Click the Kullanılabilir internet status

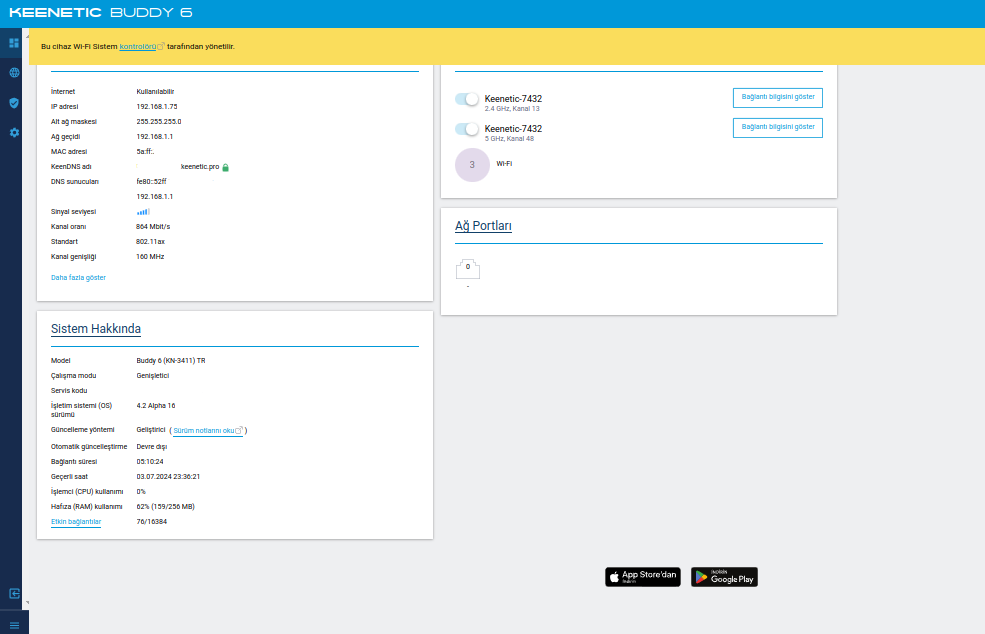[155, 92]
